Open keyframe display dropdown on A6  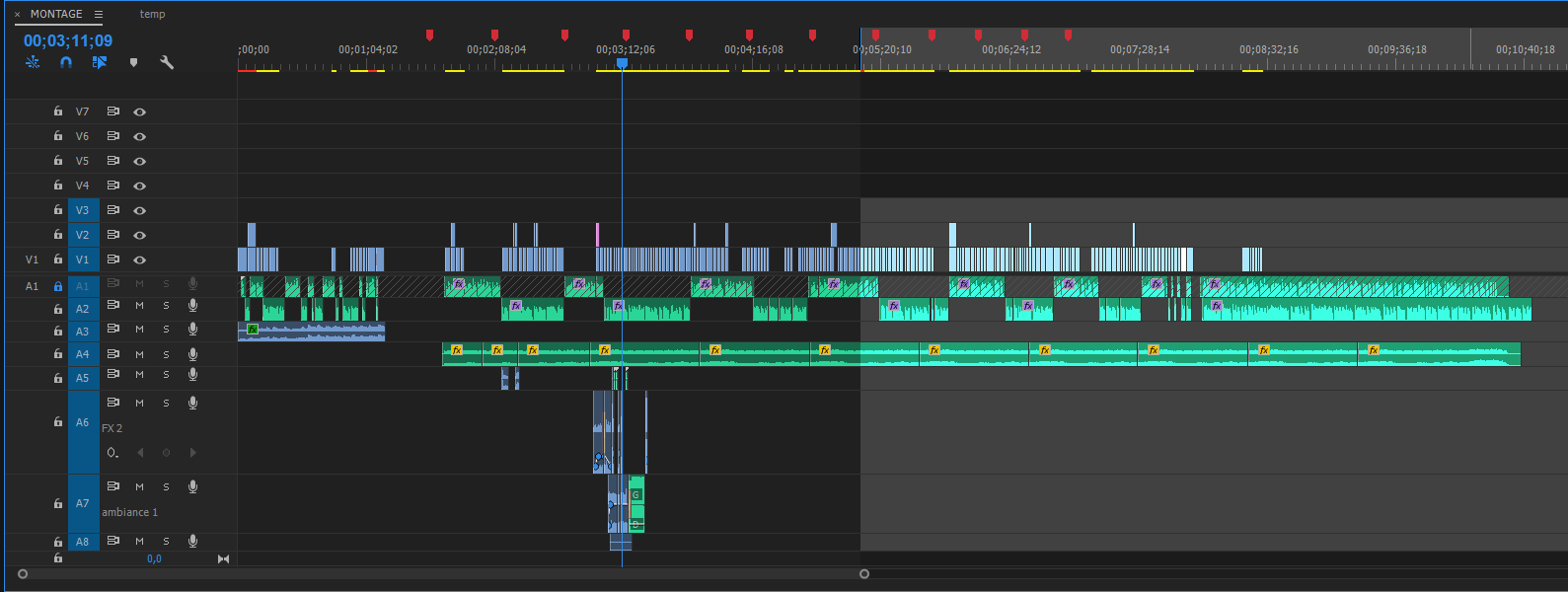click(113, 453)
